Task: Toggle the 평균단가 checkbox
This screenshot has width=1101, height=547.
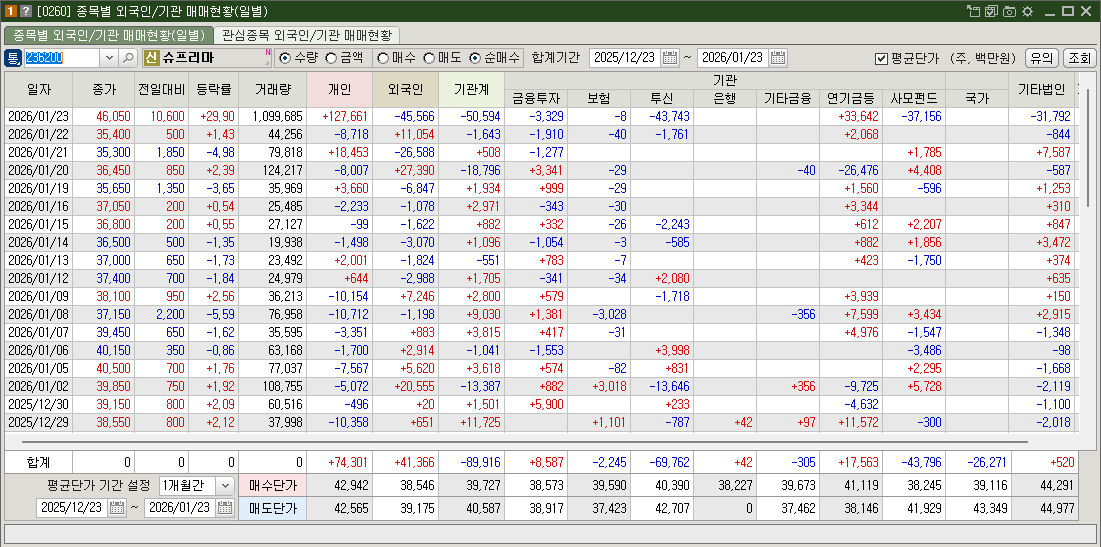Action: [882, 58]
